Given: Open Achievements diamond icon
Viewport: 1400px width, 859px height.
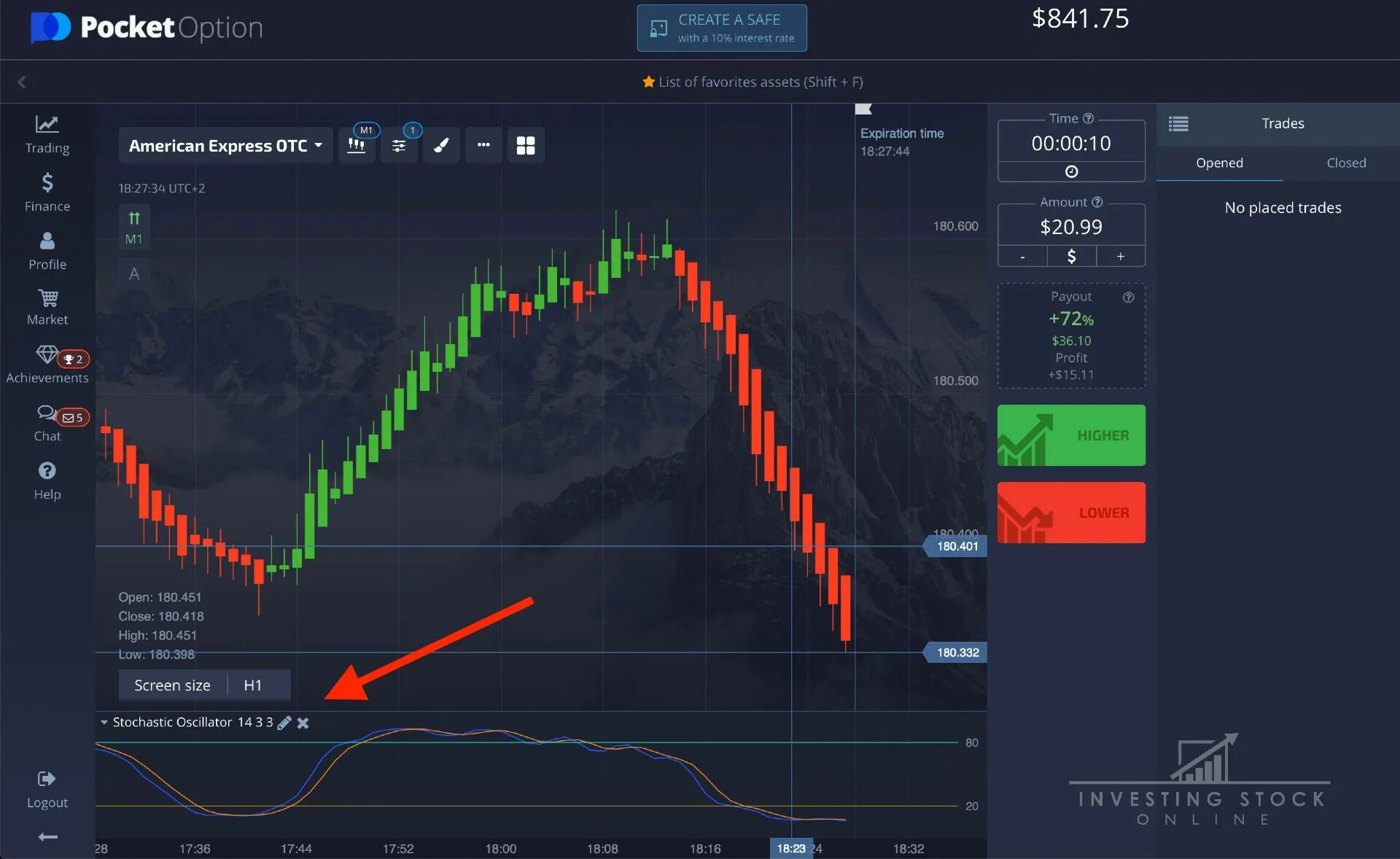Looking at the screenshot, I should click(x=47, y=355).
